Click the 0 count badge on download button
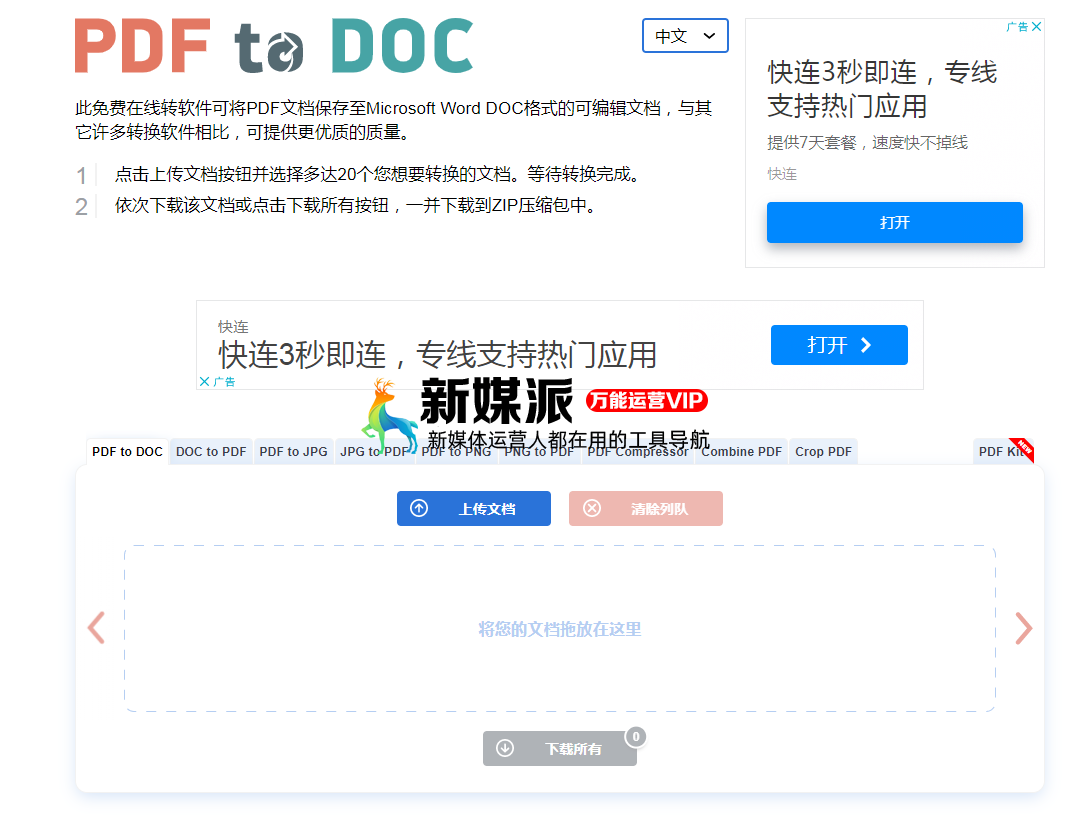Screen dimensions: 1071x830 (636, 736)
